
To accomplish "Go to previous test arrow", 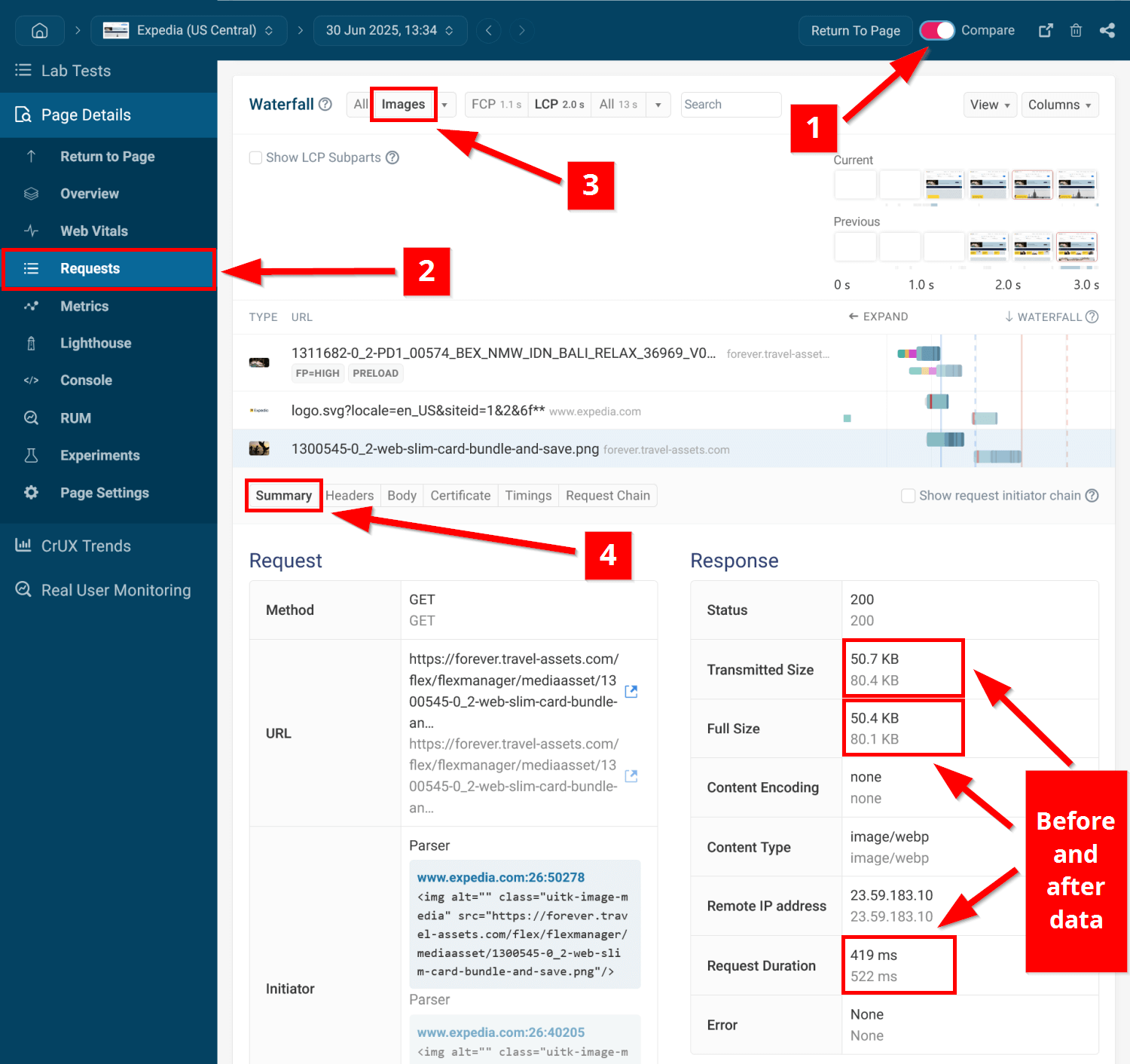I will click(x=489, y=30).
